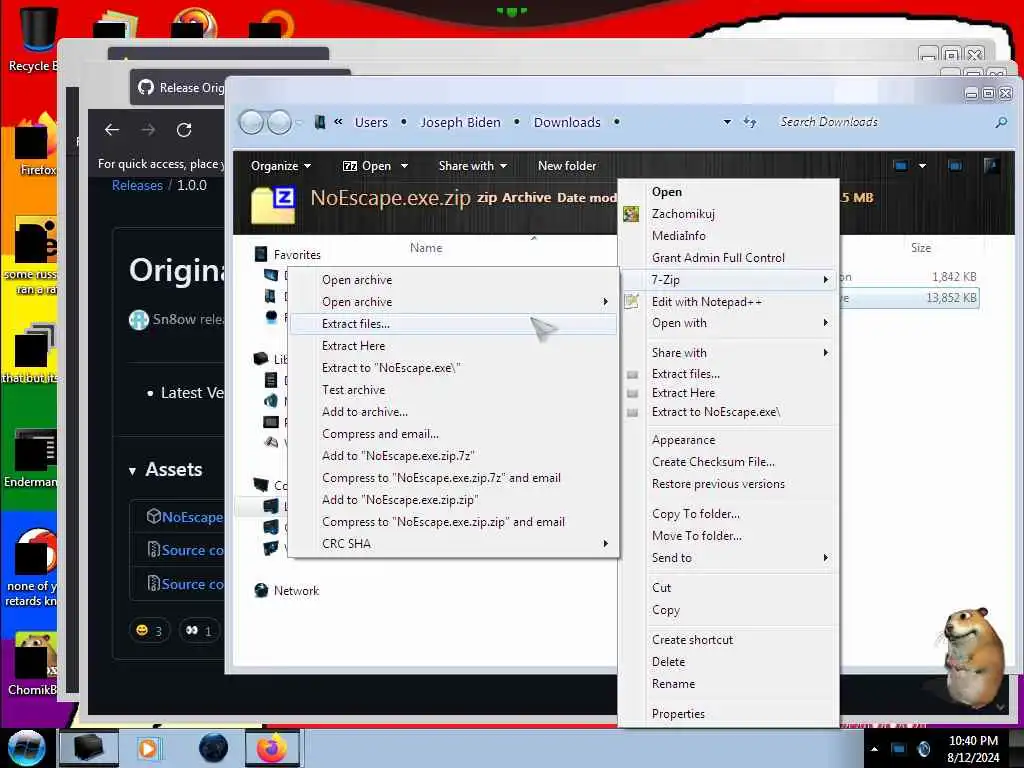Expand the Open archive submenu with arrow
The image size is (1024, 768).
[453, 302]
